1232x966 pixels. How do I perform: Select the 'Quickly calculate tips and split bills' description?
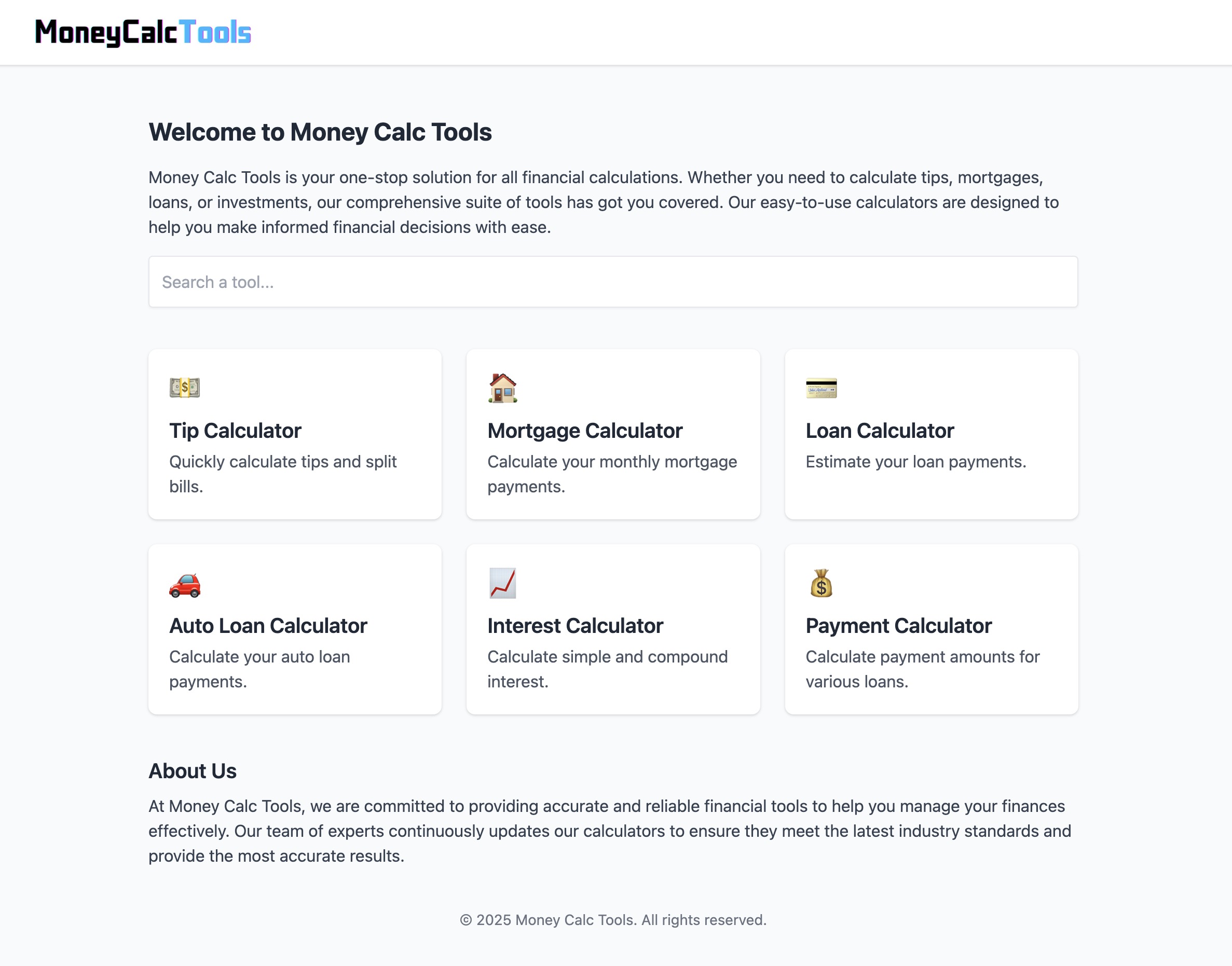tap(283, 474)
